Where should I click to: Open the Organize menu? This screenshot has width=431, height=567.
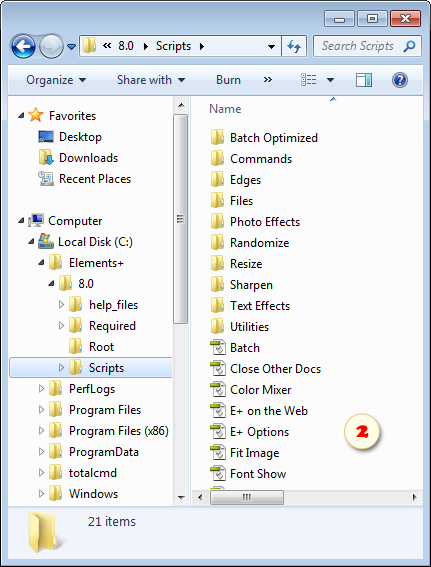56,80
